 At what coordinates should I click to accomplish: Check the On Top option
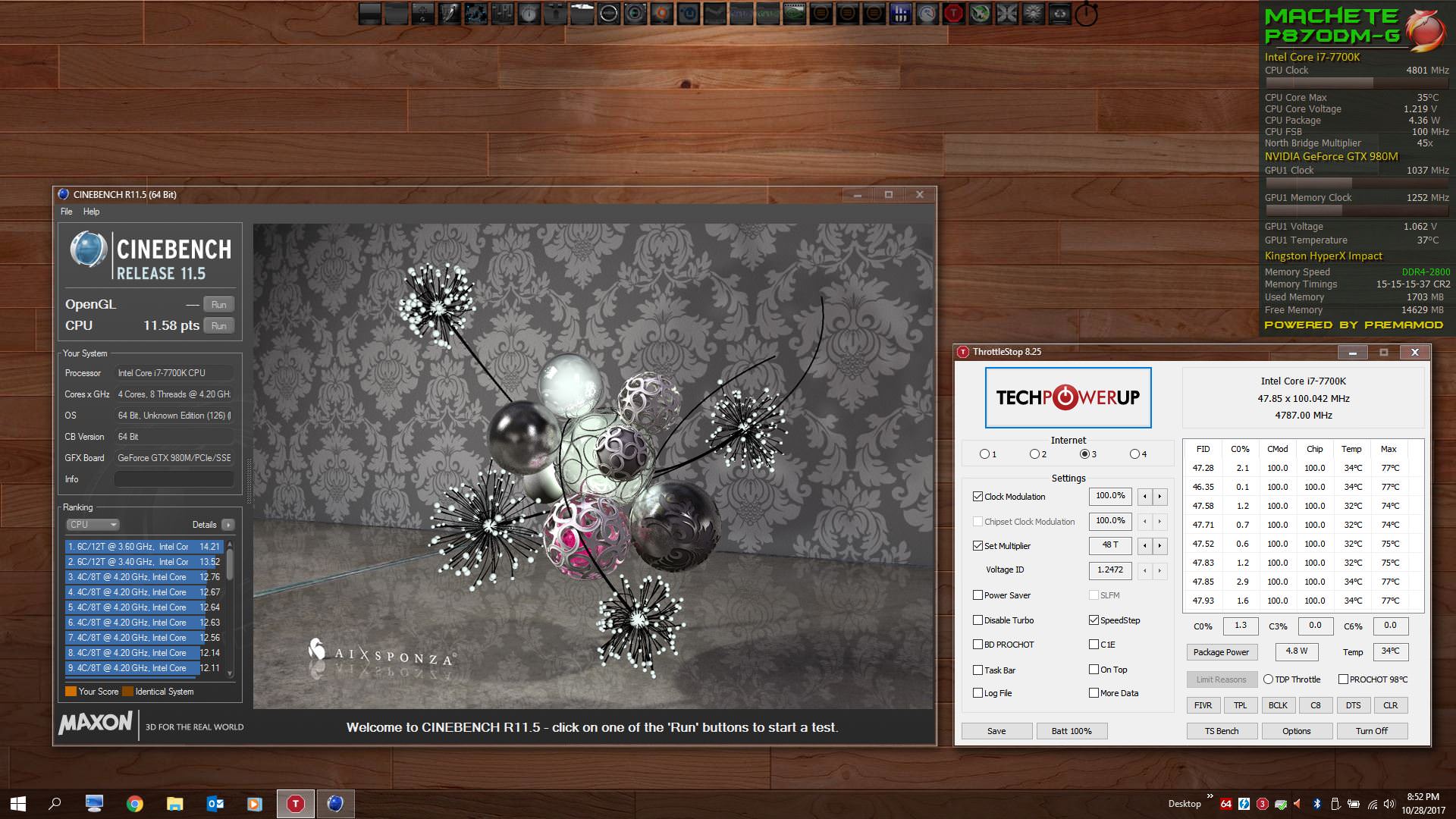[x=1094, y=670]
